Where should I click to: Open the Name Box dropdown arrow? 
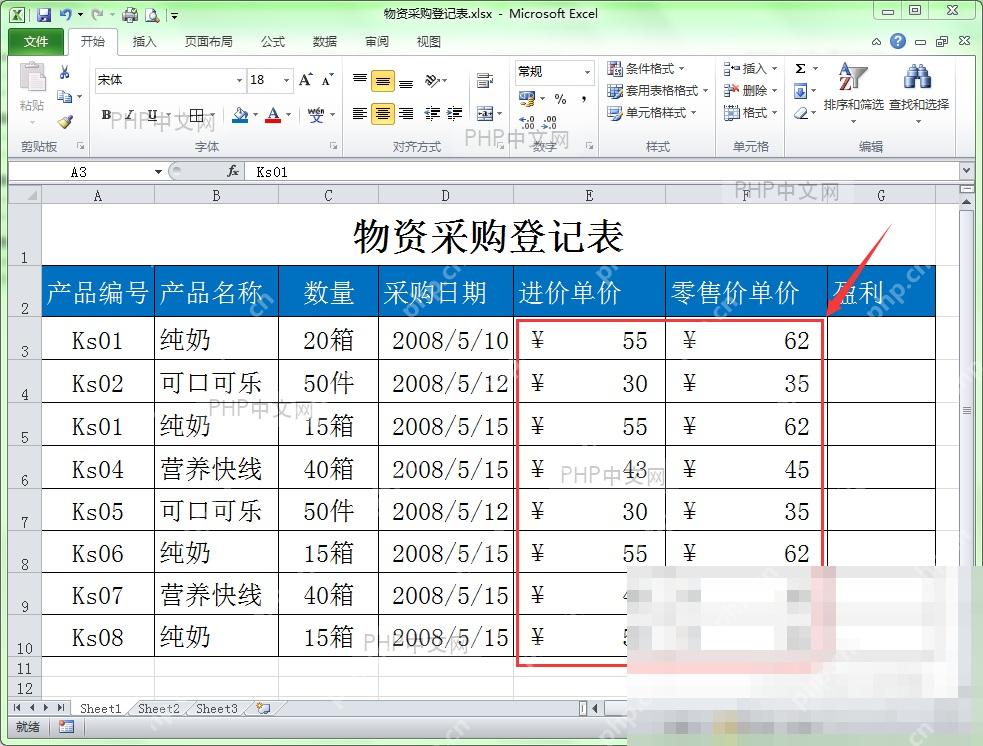[158, 172]
